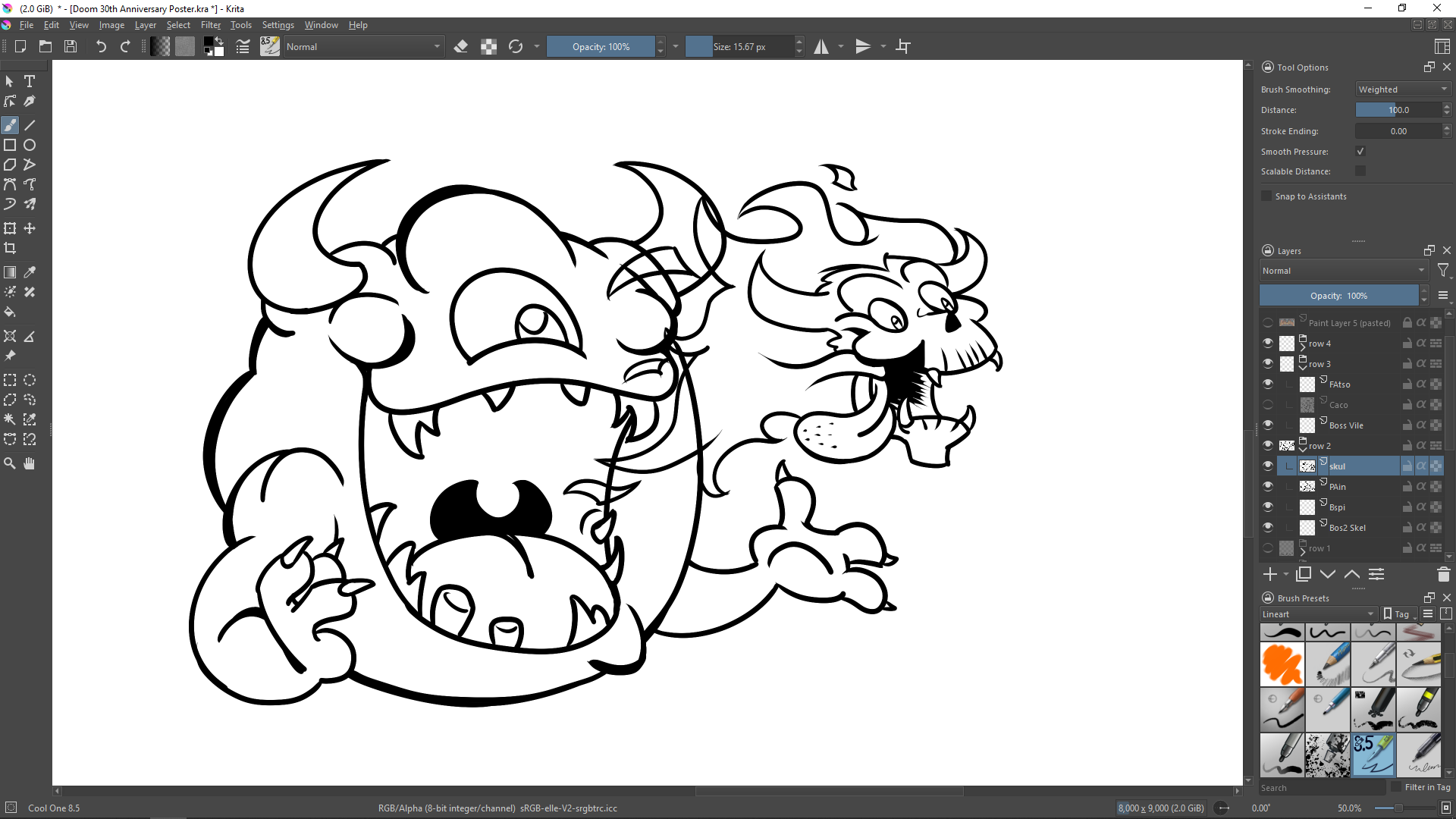Click the toolbar Opacity 100% slider
The image size is (1456, 819).
tap(601, 46)
